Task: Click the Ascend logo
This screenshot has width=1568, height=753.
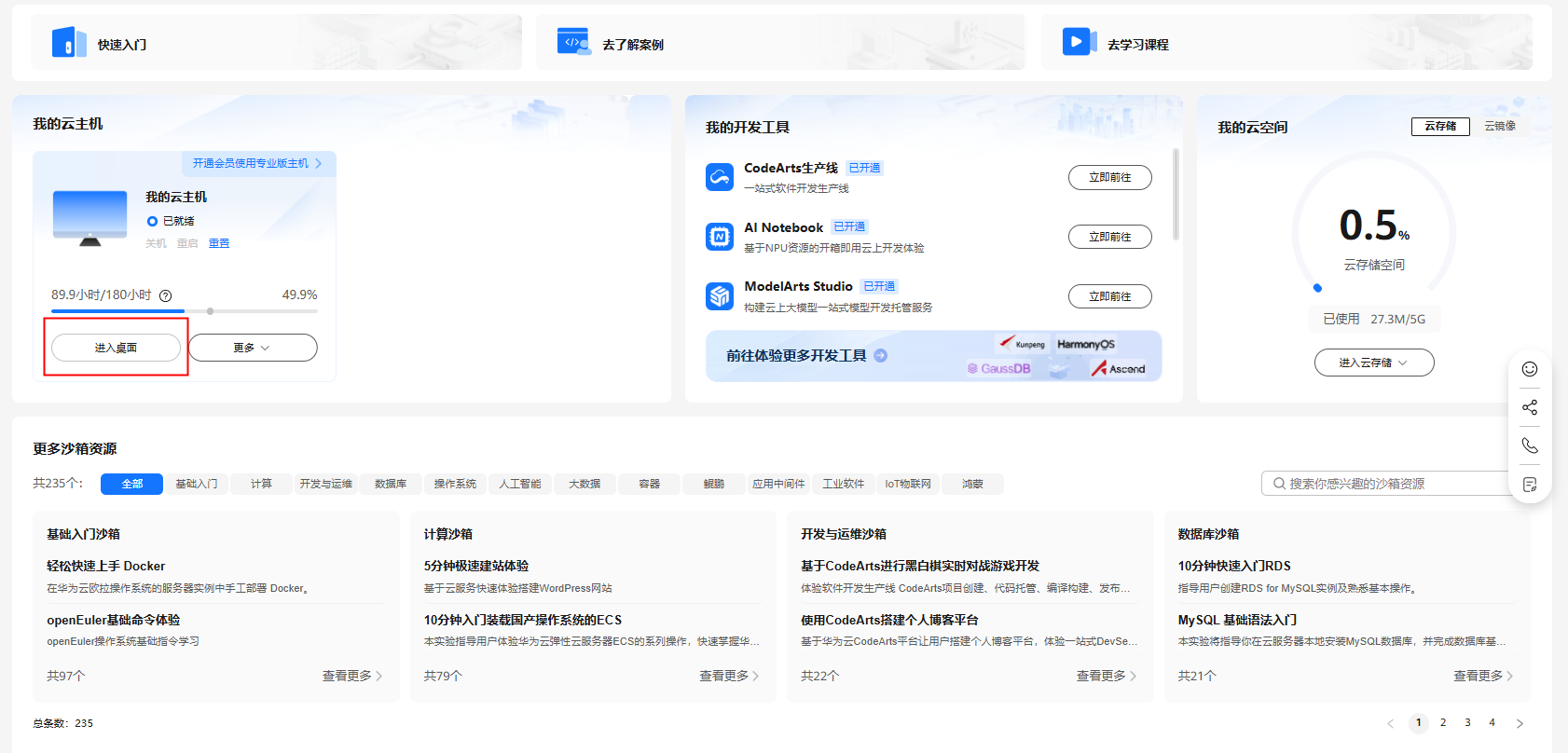Action: (x=1119, y=369)
